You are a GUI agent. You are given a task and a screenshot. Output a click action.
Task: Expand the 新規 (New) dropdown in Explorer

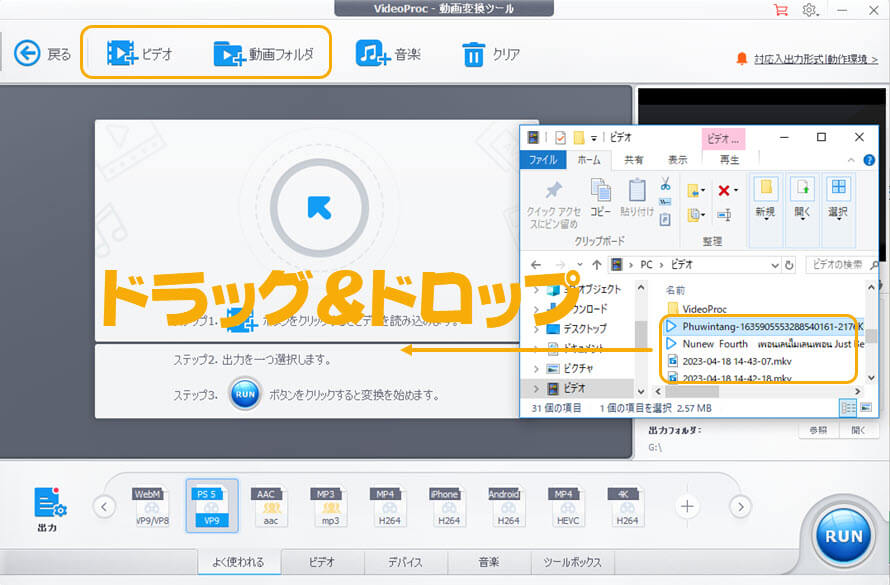(x=768, y=218)
